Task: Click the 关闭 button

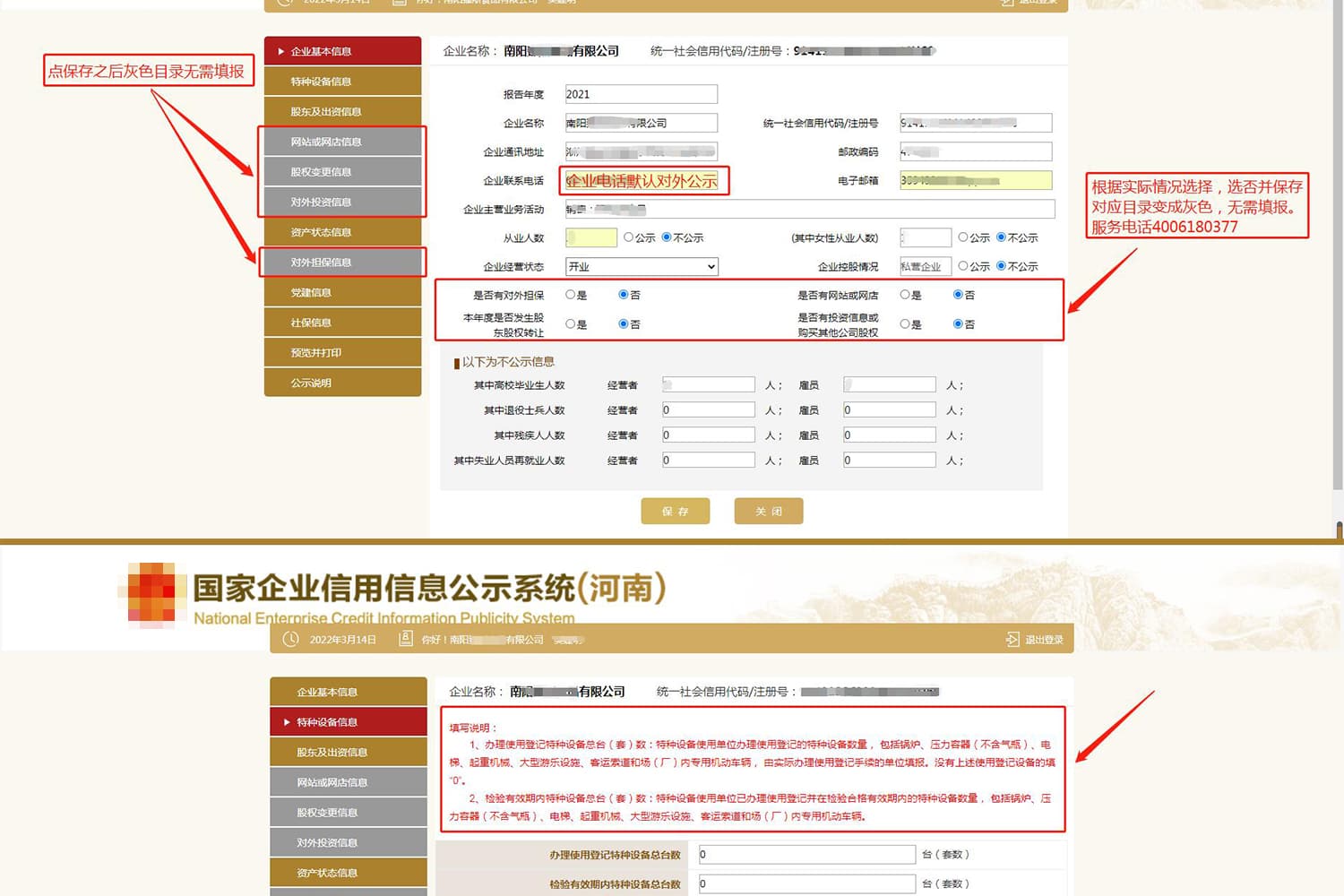Action: point(769,511)
